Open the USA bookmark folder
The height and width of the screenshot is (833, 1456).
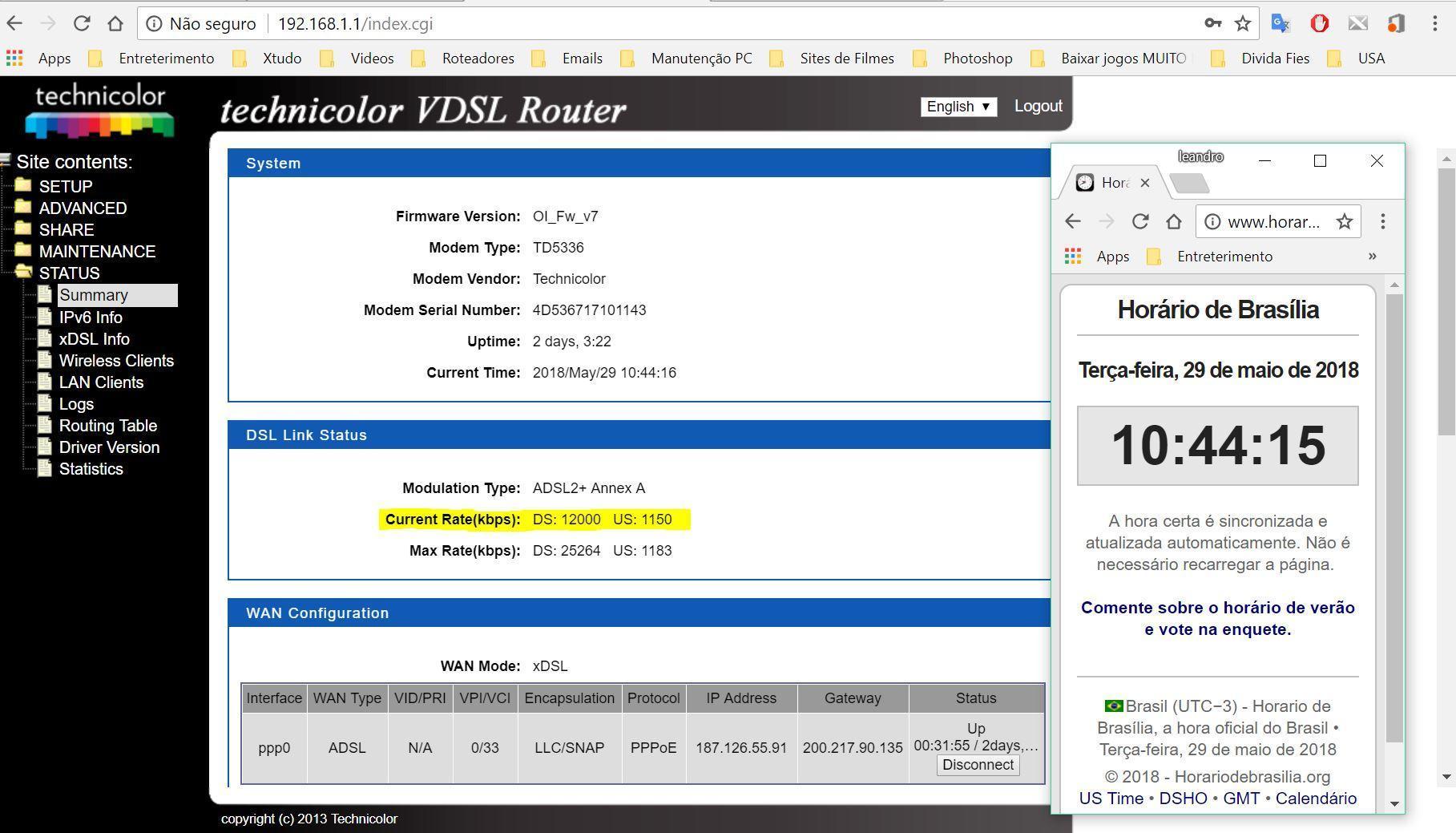click(x=1356, y=59)
